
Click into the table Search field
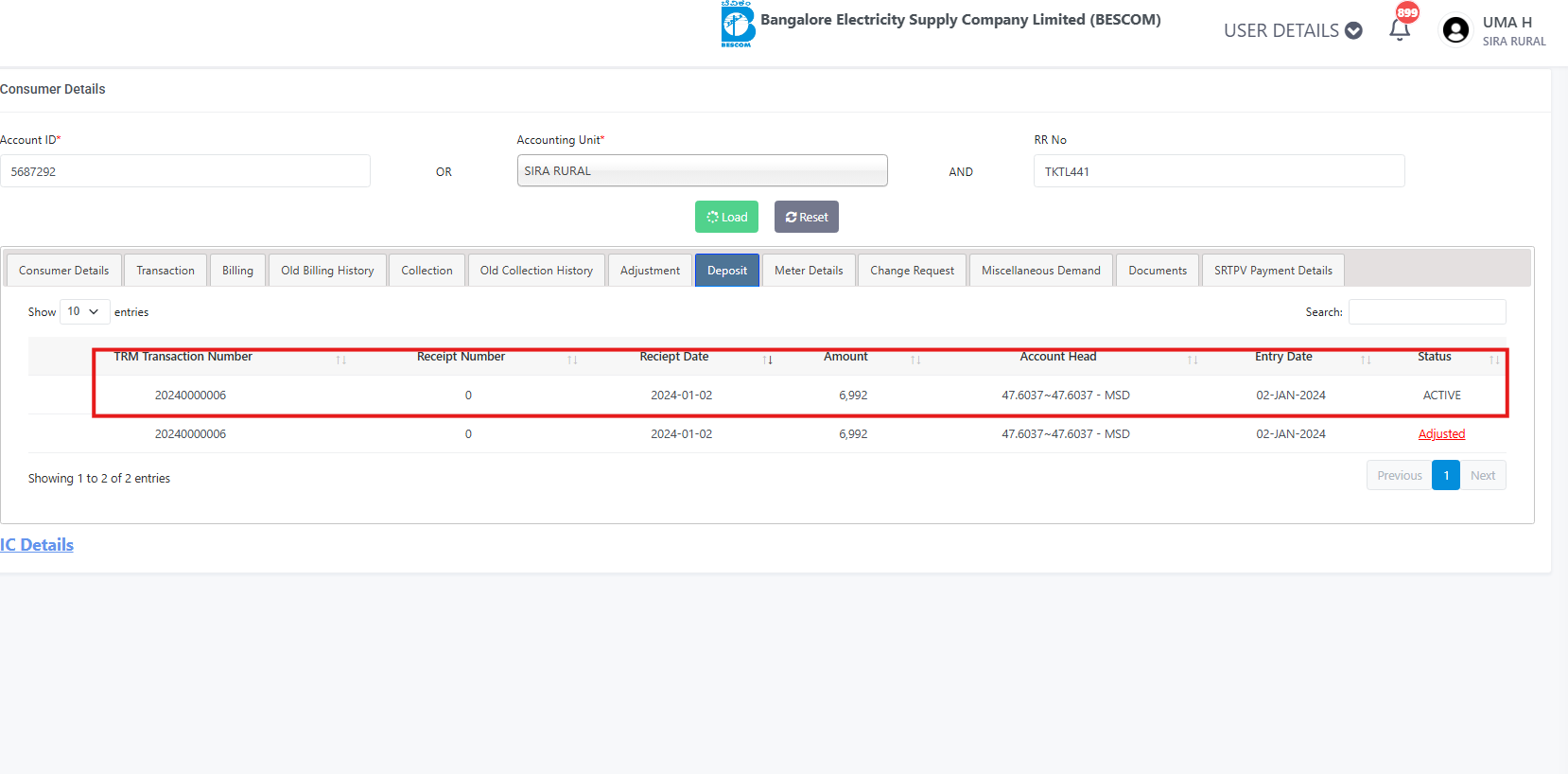click(1426, 312)
